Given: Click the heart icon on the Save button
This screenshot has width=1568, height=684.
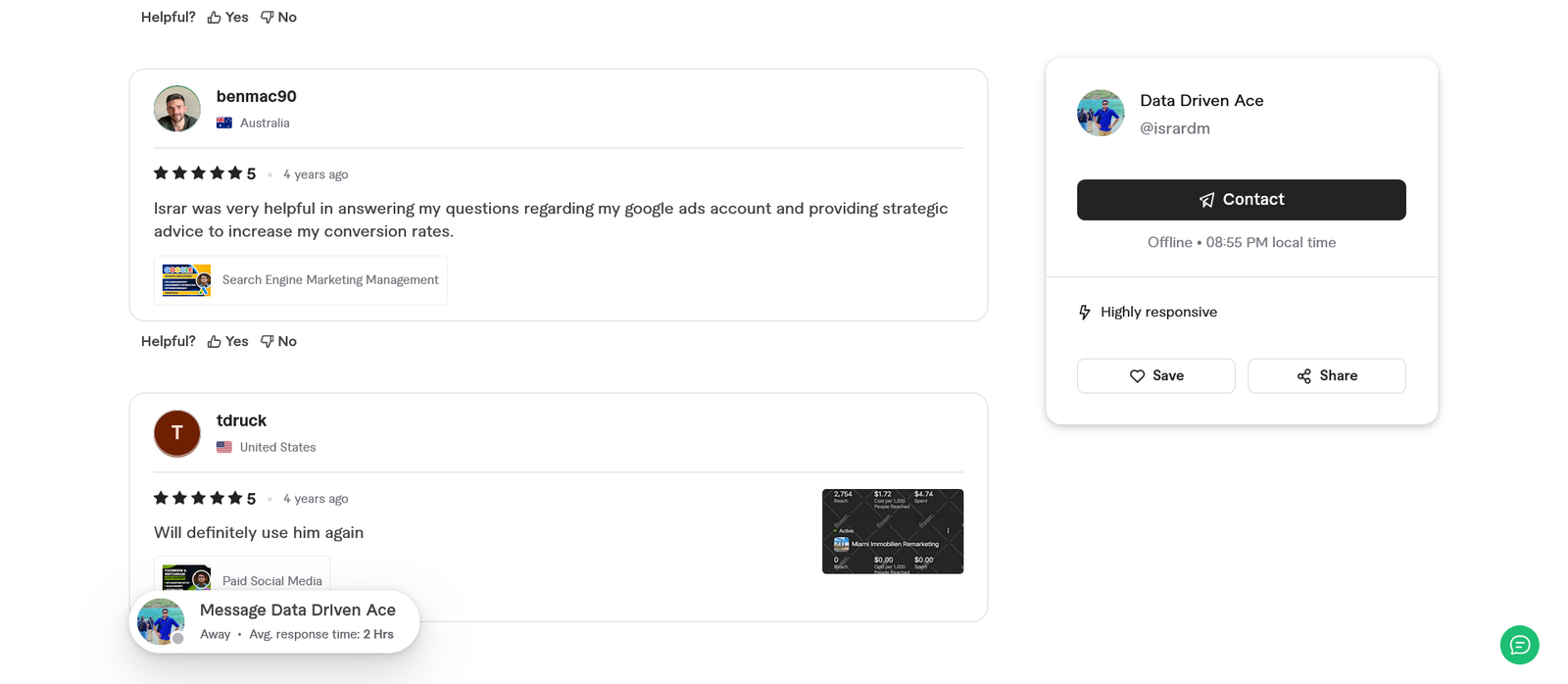Looking at the screenshot, I should pos(1137,375).
